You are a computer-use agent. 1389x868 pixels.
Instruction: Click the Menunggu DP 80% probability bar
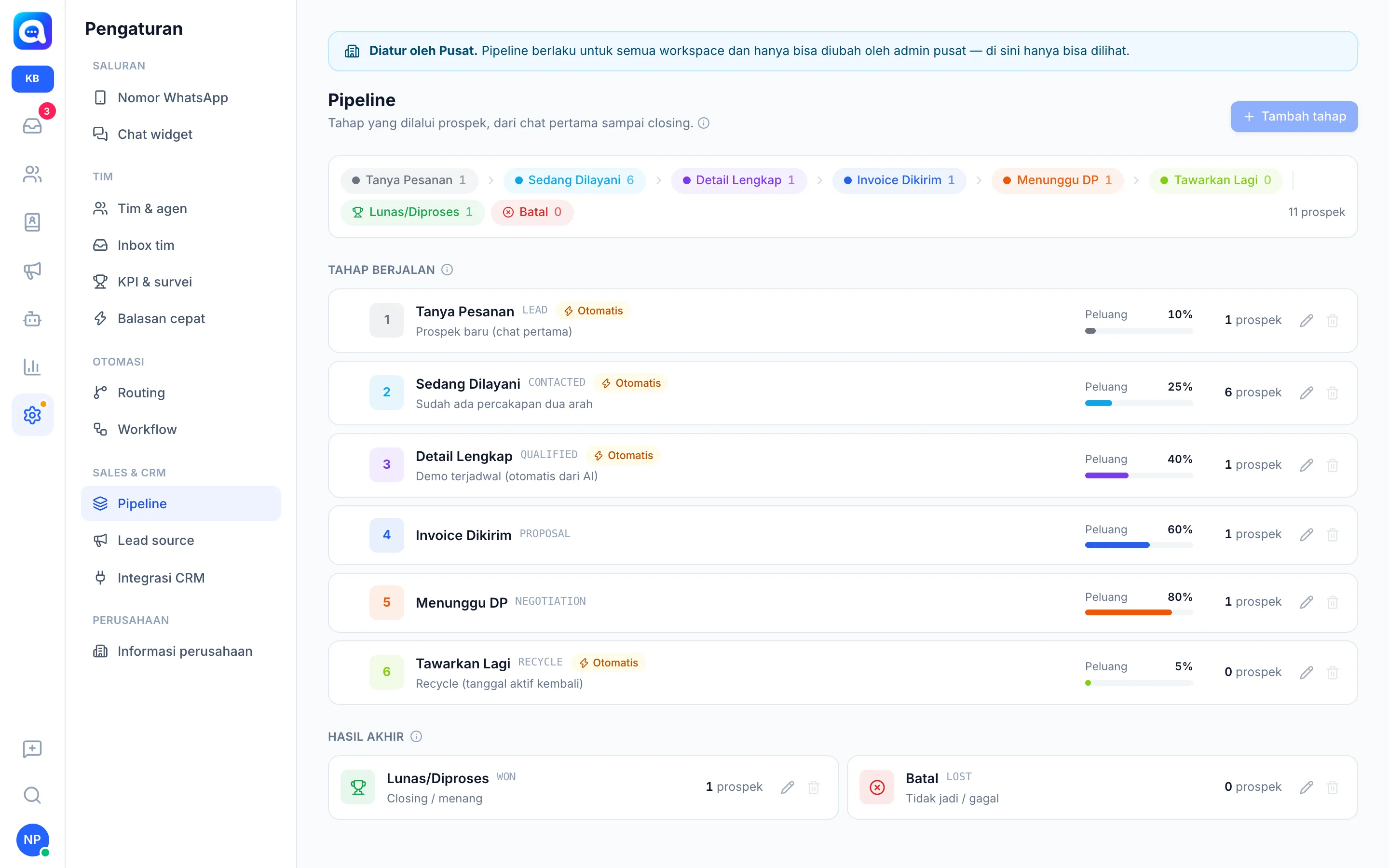(x=1139, y=612)
